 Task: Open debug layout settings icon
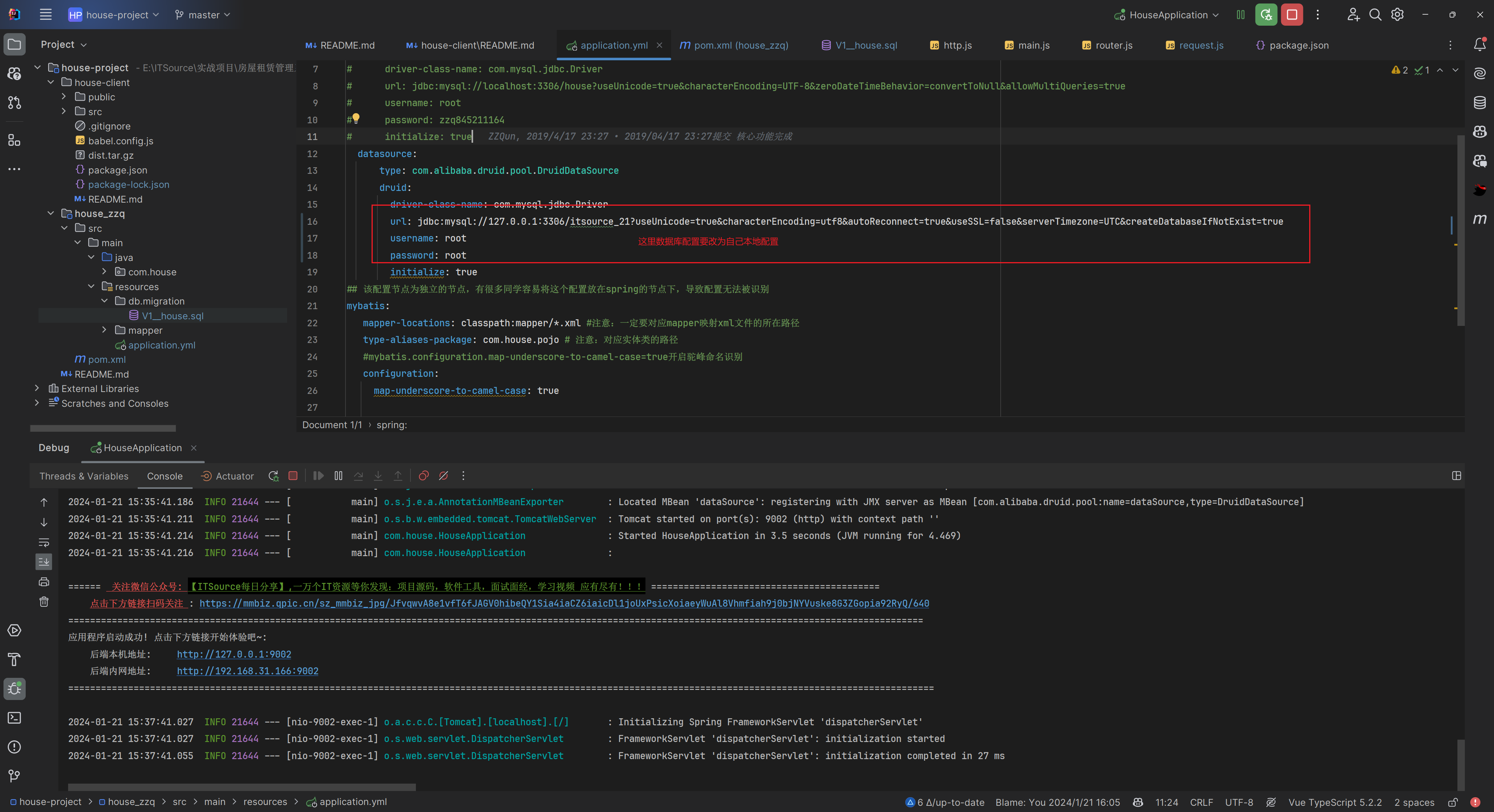point(1456,476)
